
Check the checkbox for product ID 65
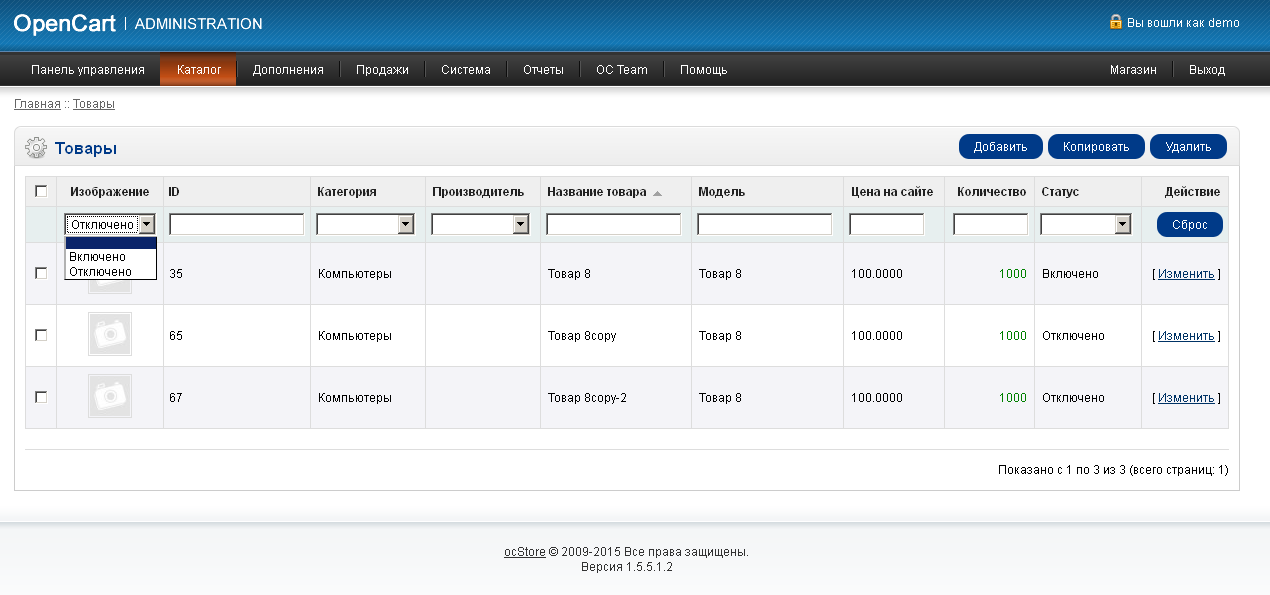tap(41, 335)
